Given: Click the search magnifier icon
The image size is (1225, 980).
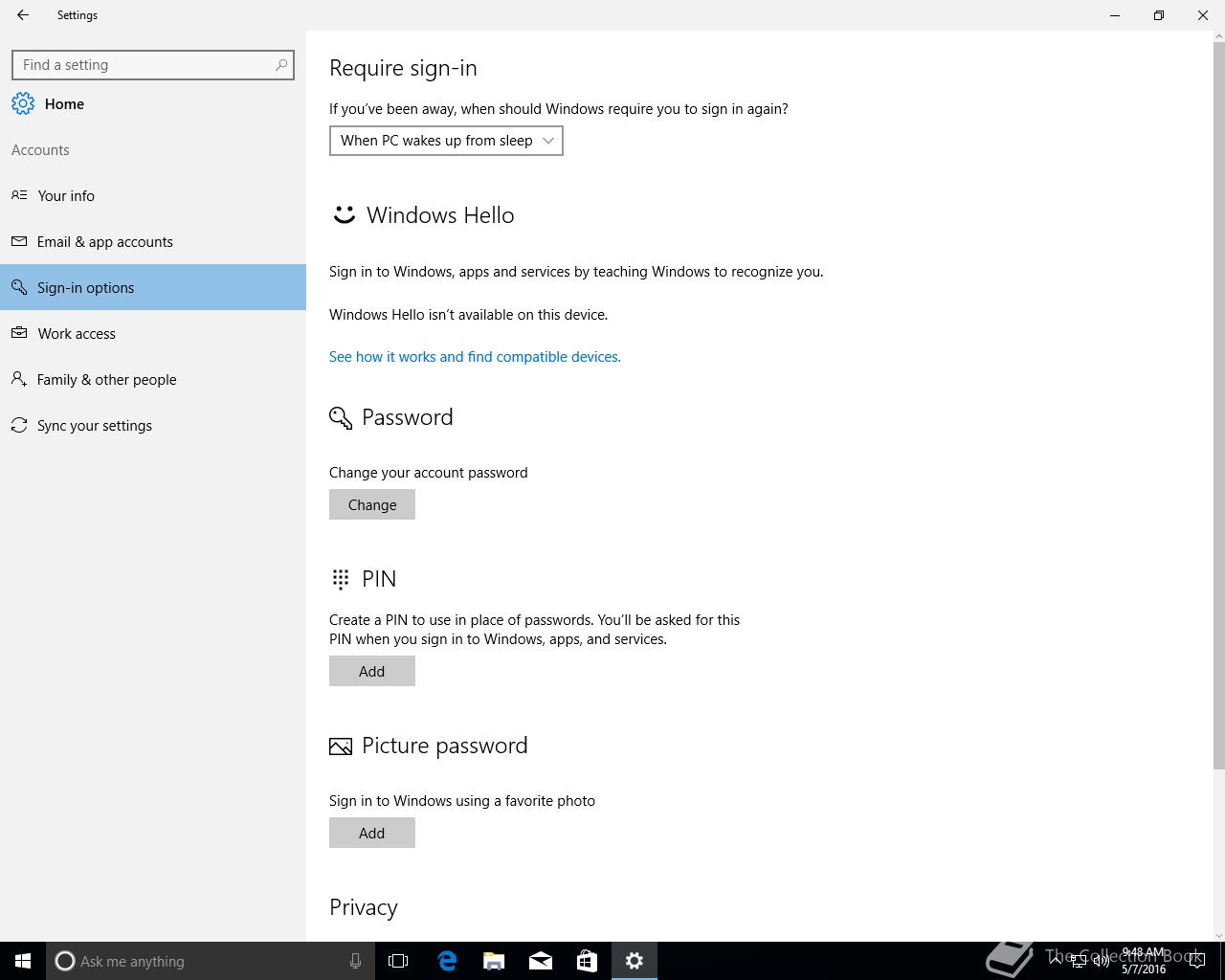Looking at the screenshot, I should pyautogui.click(x=280, y=65).
